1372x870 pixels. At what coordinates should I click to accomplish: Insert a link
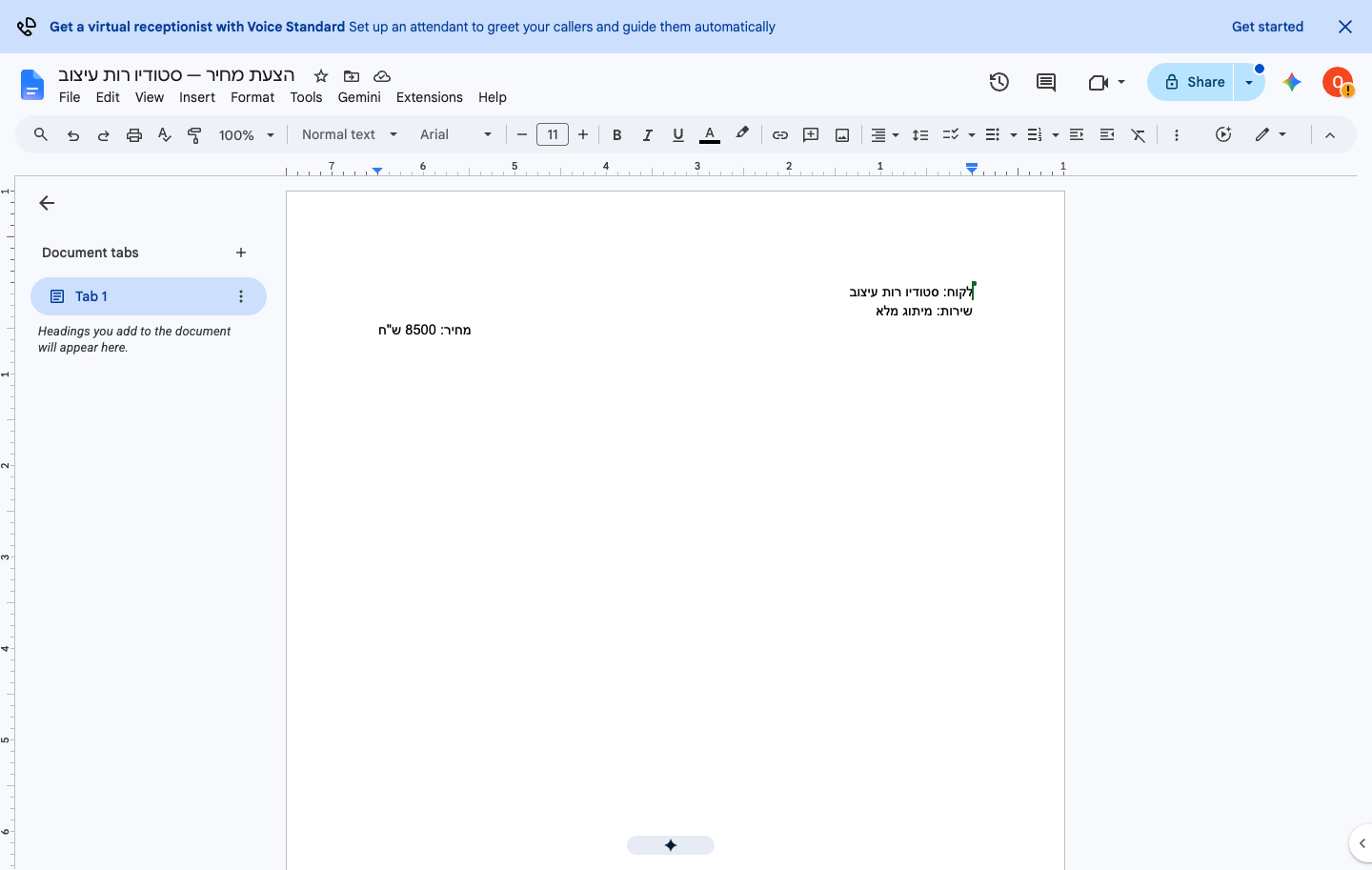pos(780,135)
